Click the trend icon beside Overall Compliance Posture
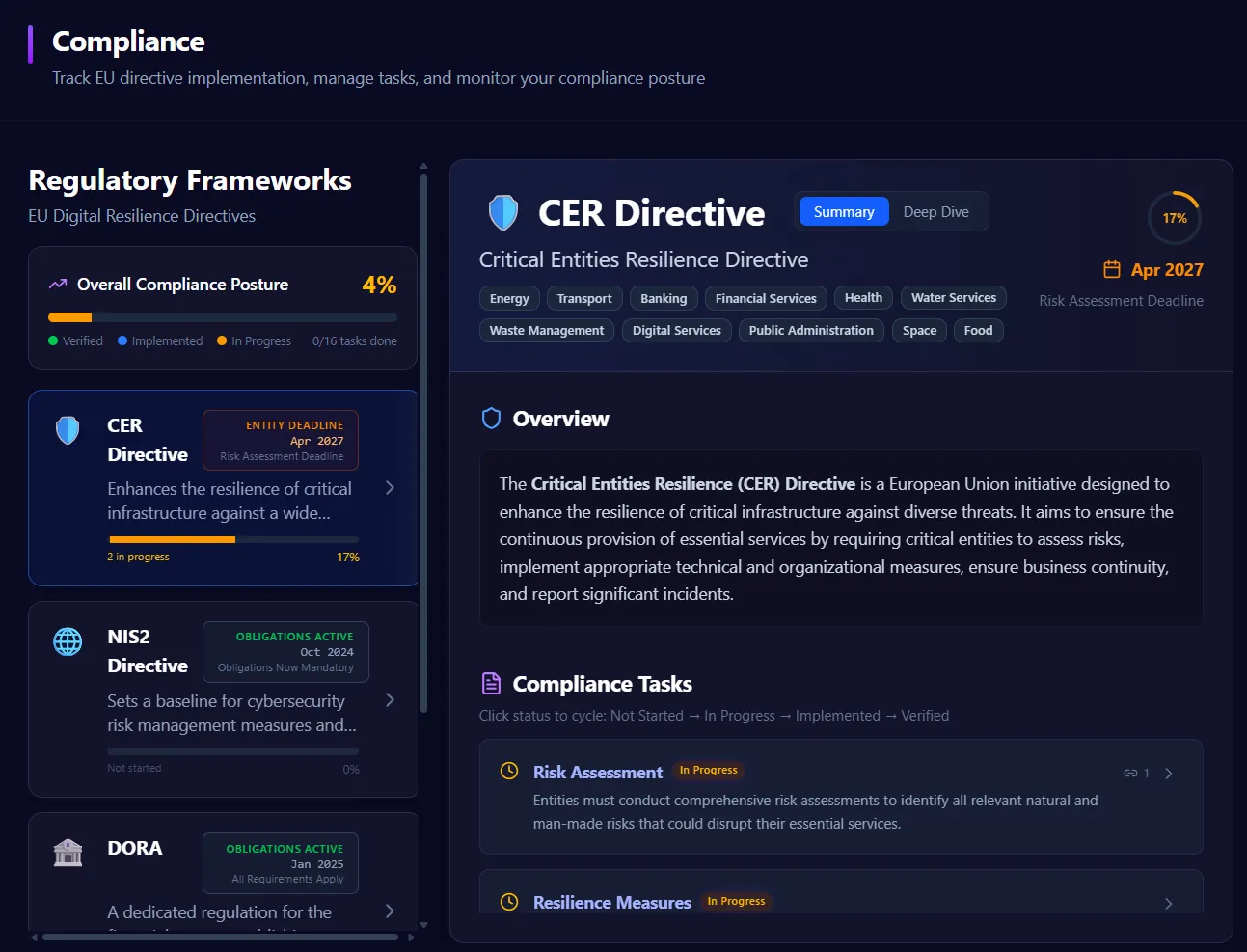Screen dimensions: 1247x952 58,285
